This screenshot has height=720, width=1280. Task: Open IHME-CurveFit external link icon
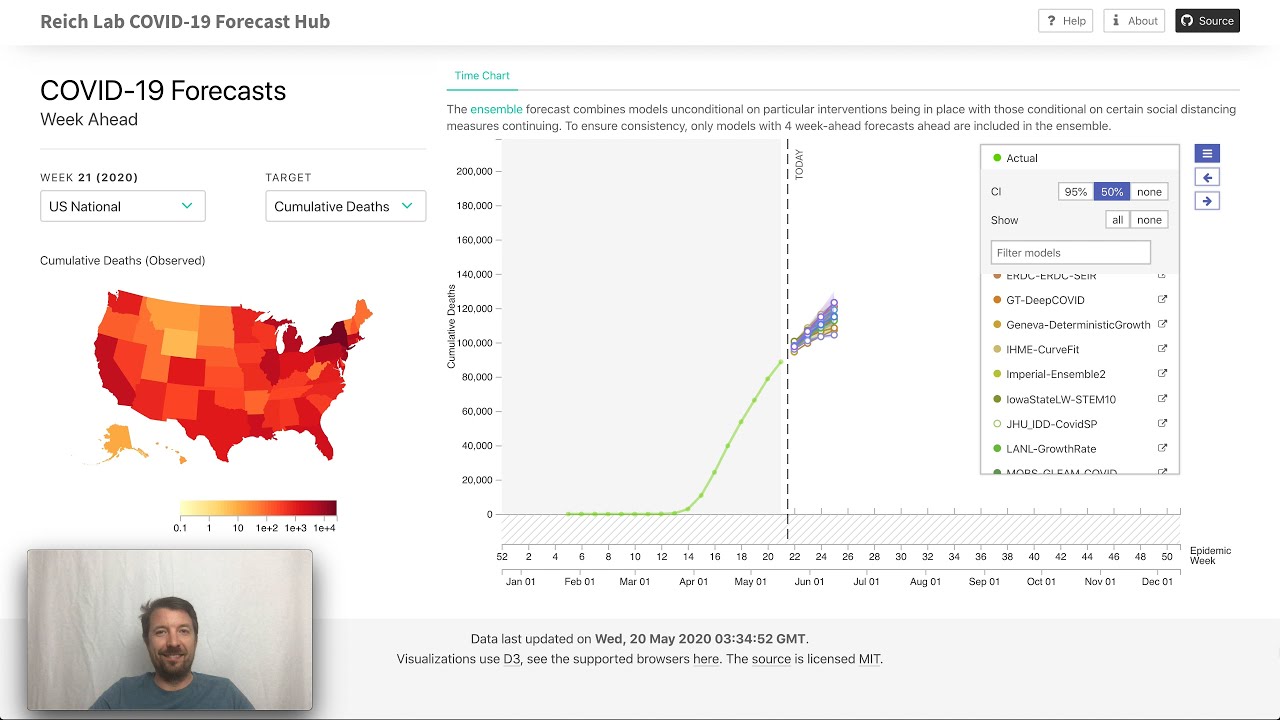[1162, 349]
